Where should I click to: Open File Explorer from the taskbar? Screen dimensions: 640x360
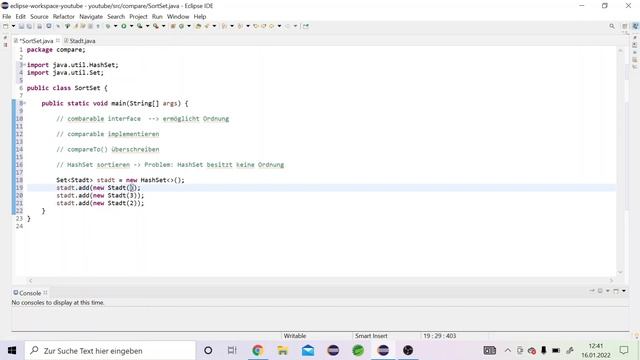coord(282,351)
